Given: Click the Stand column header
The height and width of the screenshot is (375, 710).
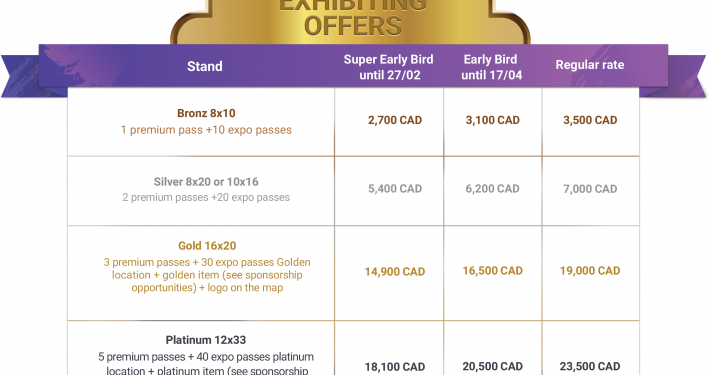Looking at the screenshot, I should [x=205, y=67].
